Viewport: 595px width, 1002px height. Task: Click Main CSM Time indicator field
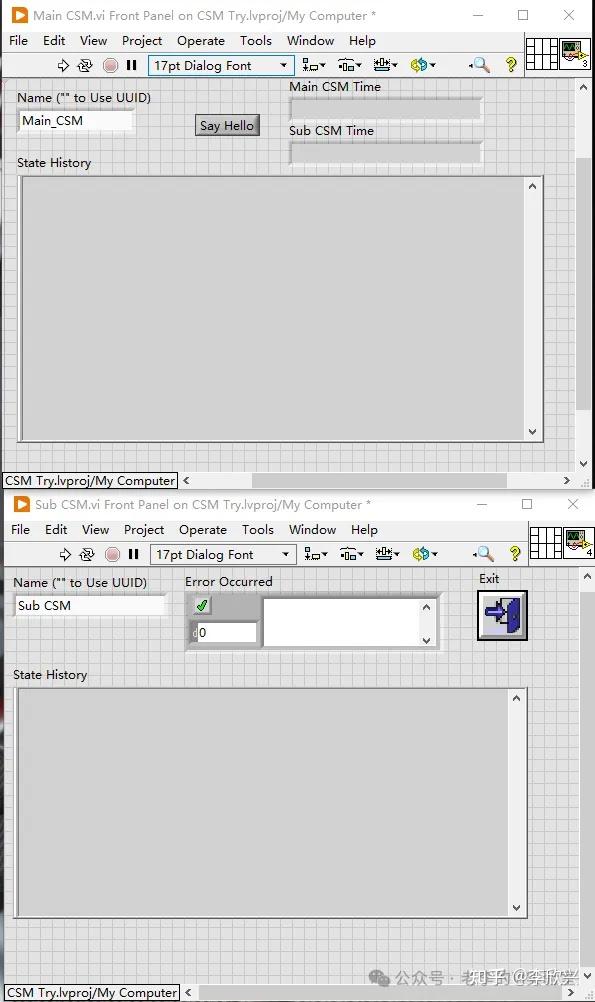385,109
